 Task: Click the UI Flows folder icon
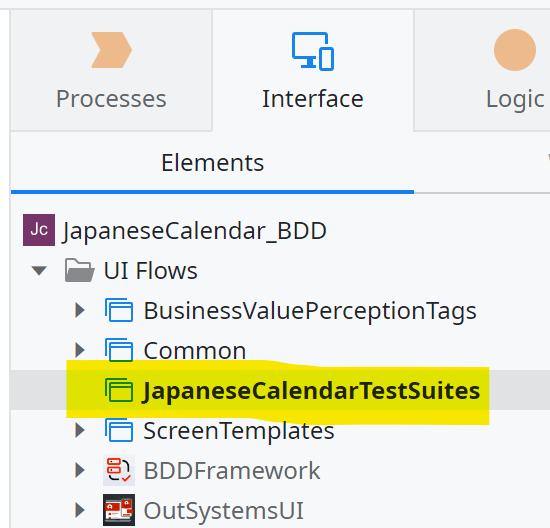point(80,270)
